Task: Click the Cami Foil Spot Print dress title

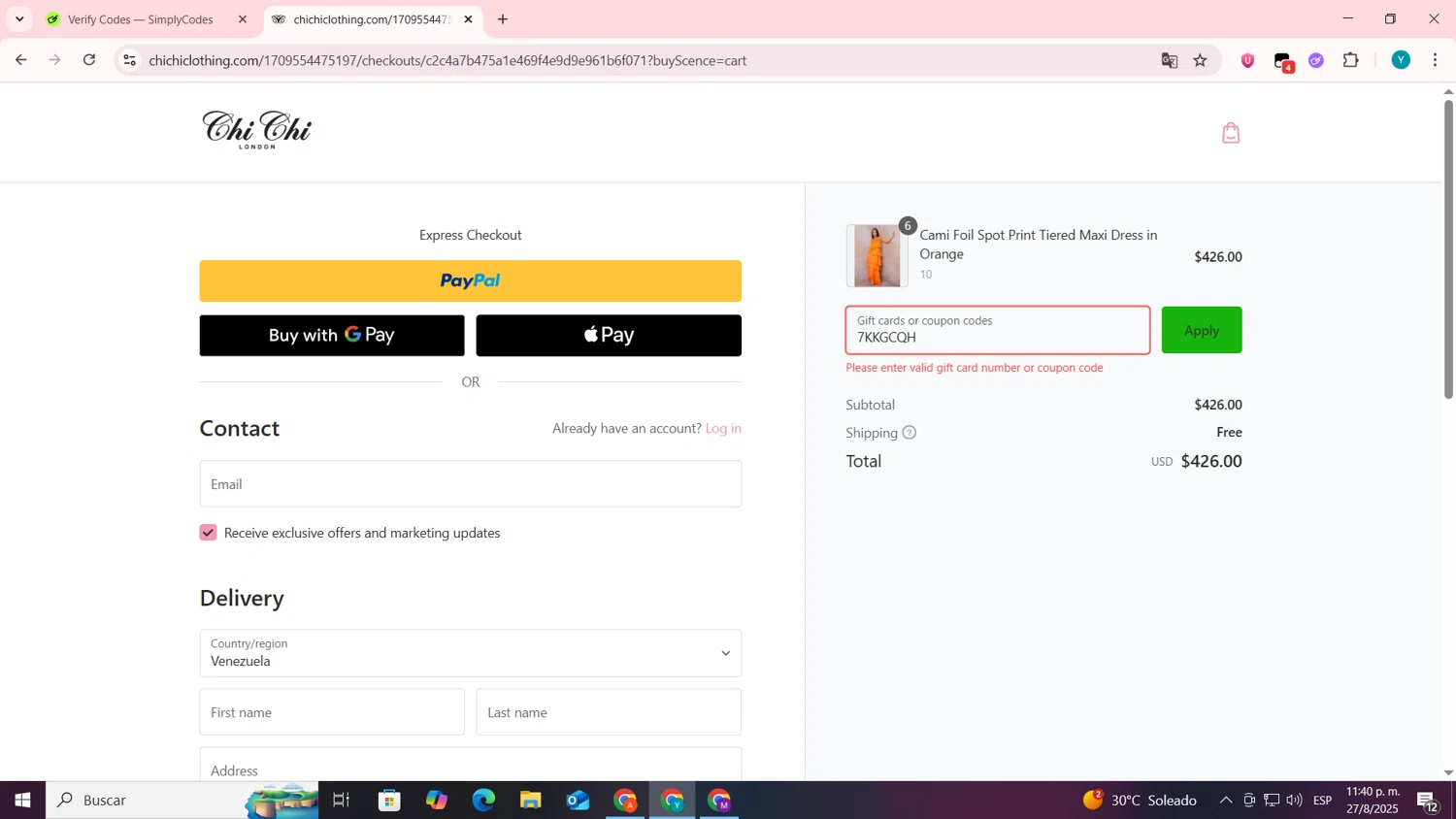Action: point(1038,245)
